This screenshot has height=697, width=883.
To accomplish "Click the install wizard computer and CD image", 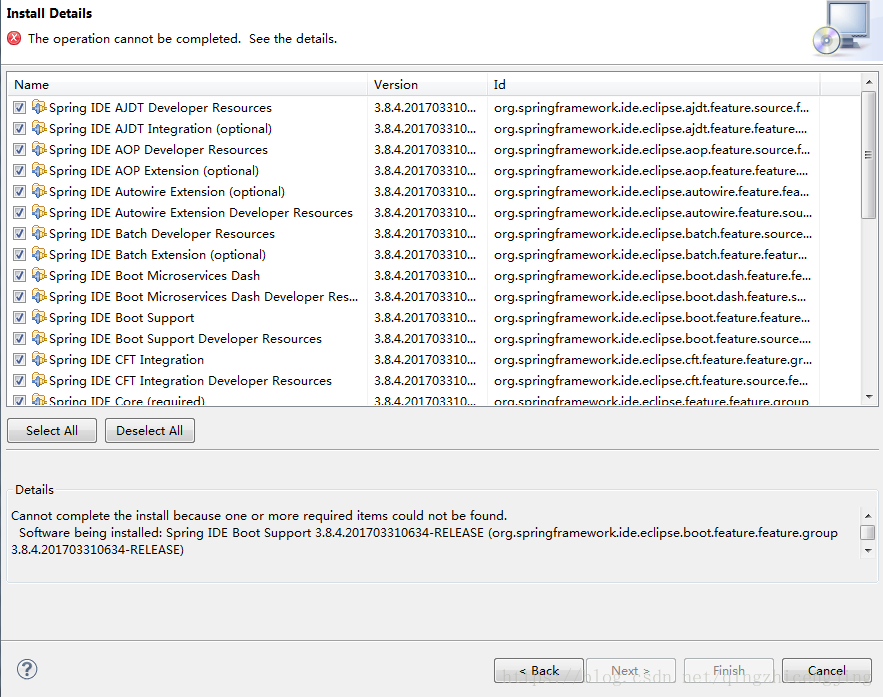I will 842,28.
